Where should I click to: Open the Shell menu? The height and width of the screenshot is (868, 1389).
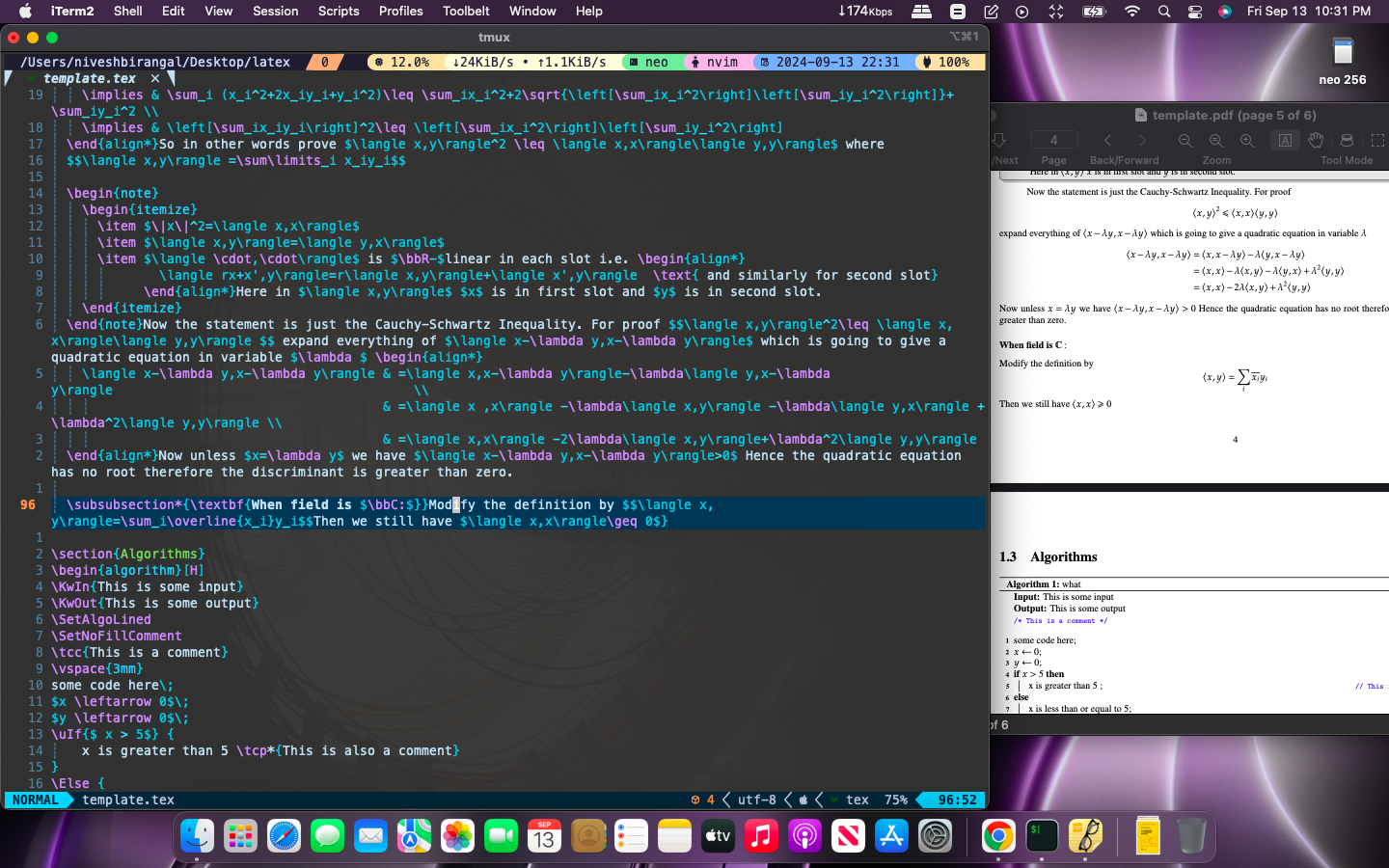point(128,11)
